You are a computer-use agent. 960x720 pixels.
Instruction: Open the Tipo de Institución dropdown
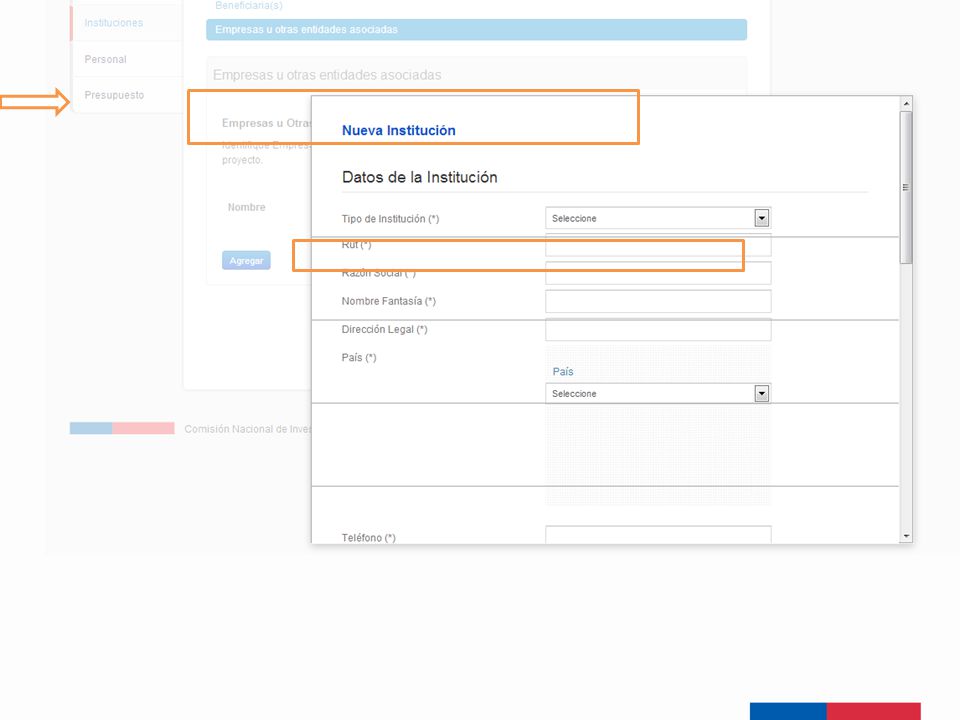click(x=658, y=218)
